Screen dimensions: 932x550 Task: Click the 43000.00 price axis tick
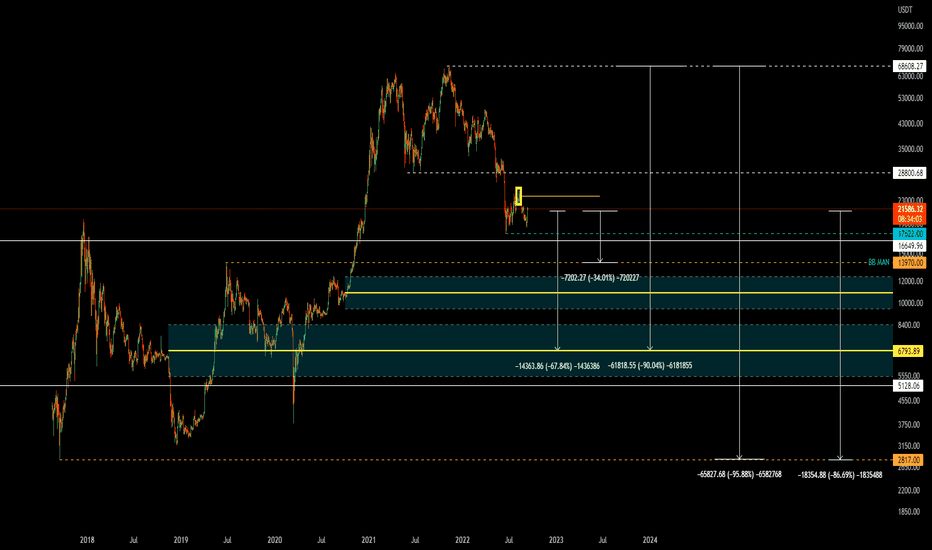(910, 124)
